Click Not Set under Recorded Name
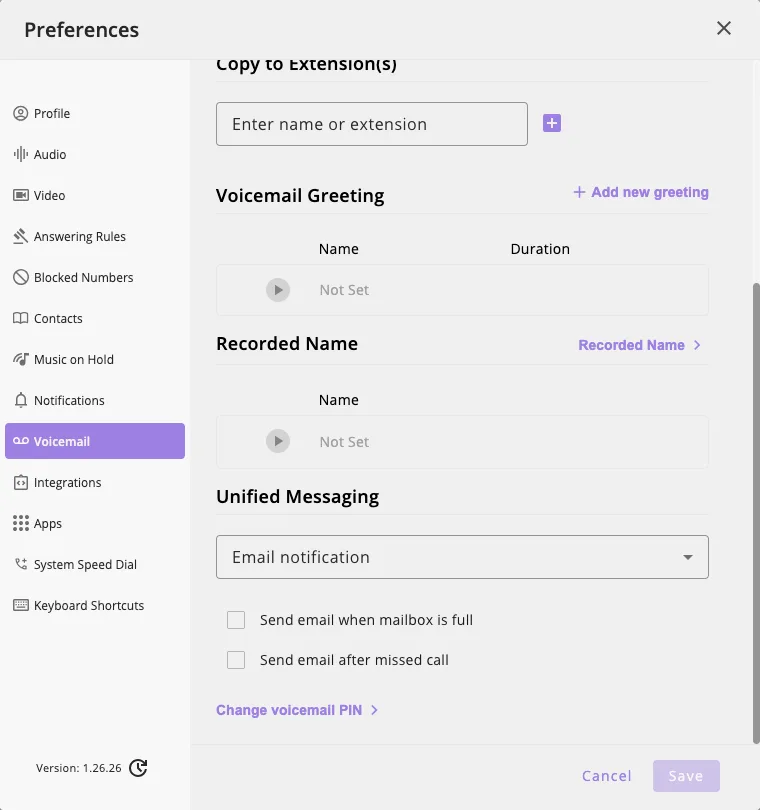 tap(344, 442)
